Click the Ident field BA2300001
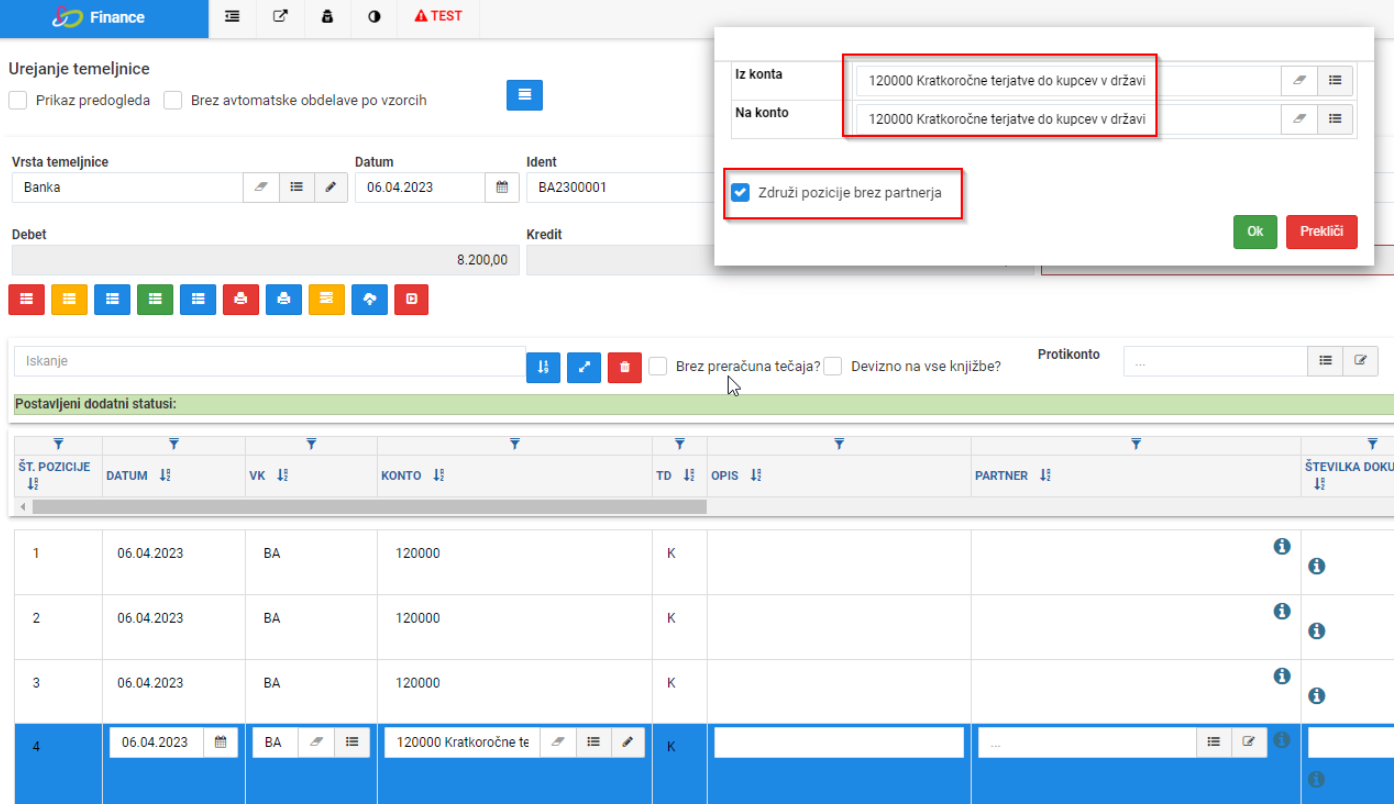This screenshot has width=1394, height=804. pyautogui.click(x=620, y=187)
